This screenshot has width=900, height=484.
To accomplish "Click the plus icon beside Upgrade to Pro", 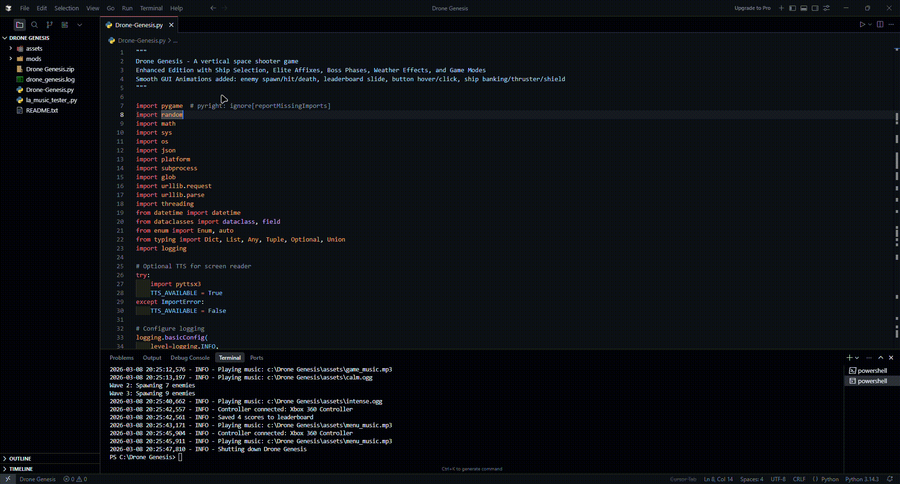I will [781, 8].
